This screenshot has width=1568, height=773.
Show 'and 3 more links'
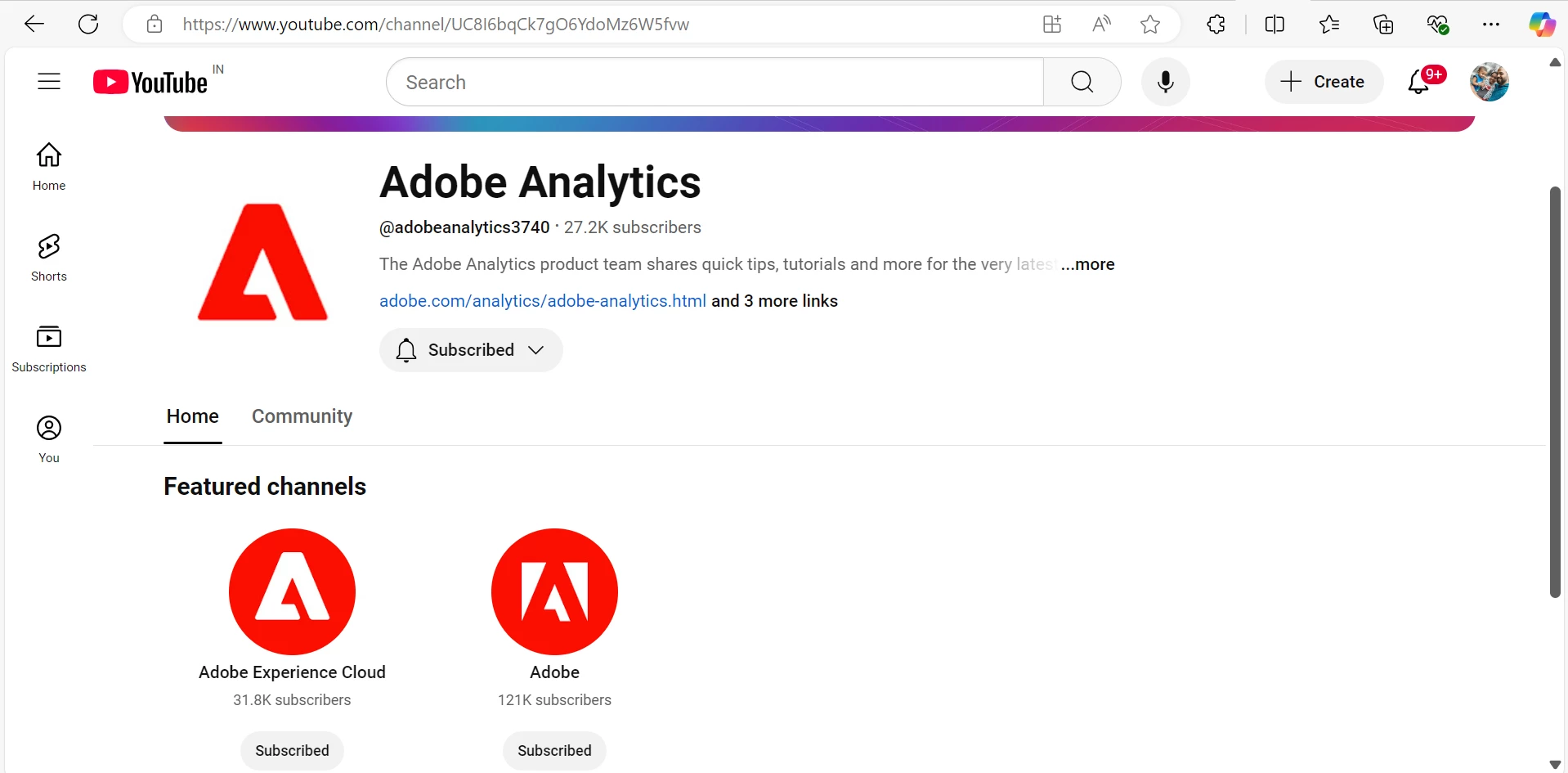tap(774, 301)
